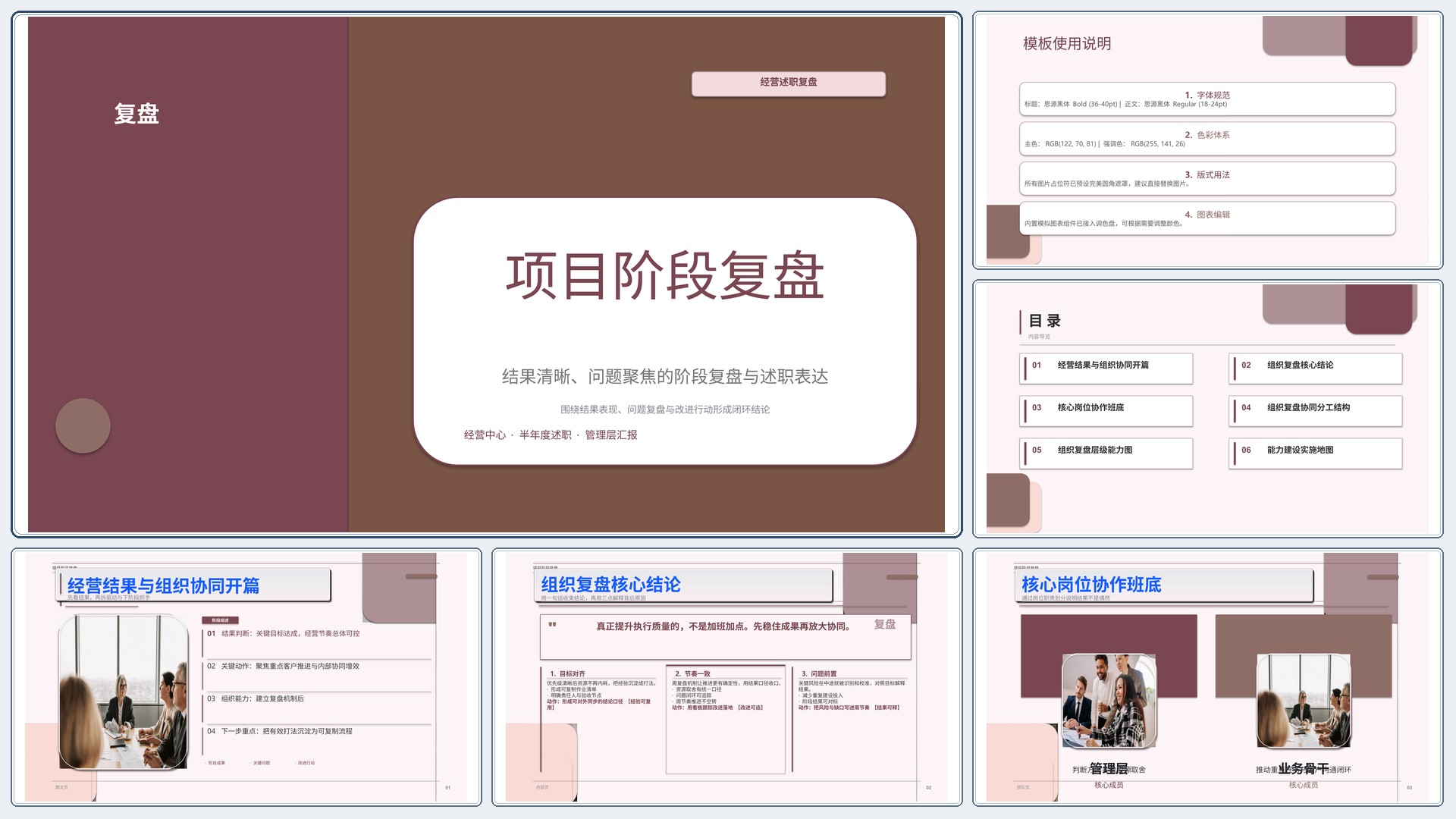Click agenda item 02 组织复盘核心结论

tap(1316, 369)
